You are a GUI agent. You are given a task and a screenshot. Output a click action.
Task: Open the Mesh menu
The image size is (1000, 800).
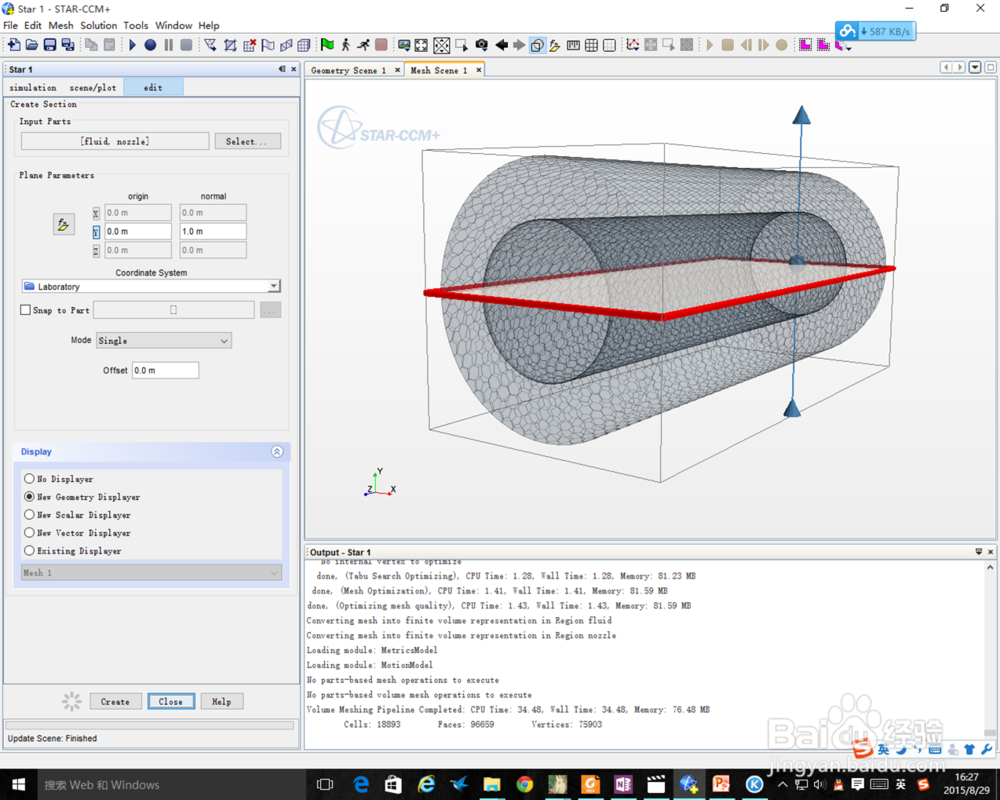coord(61,26)
